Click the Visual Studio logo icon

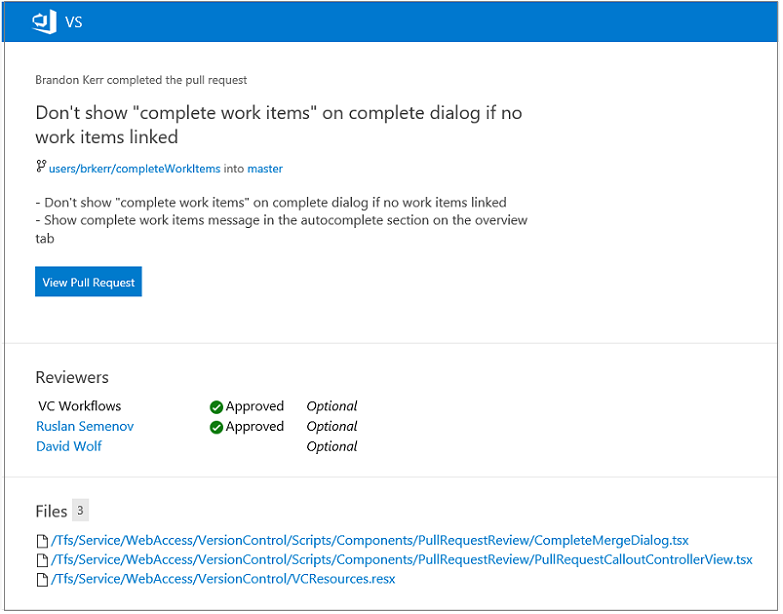(45, 21)
